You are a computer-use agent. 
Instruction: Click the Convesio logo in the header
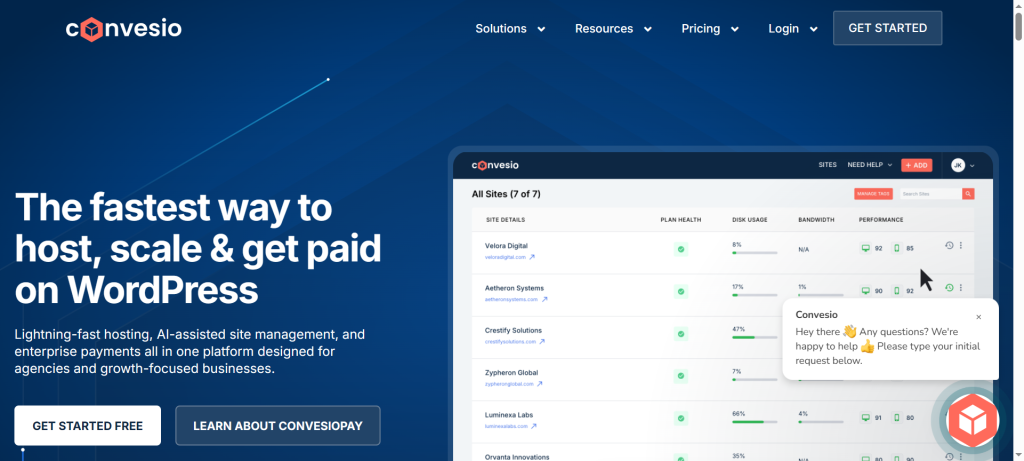(x=124, y=28)
